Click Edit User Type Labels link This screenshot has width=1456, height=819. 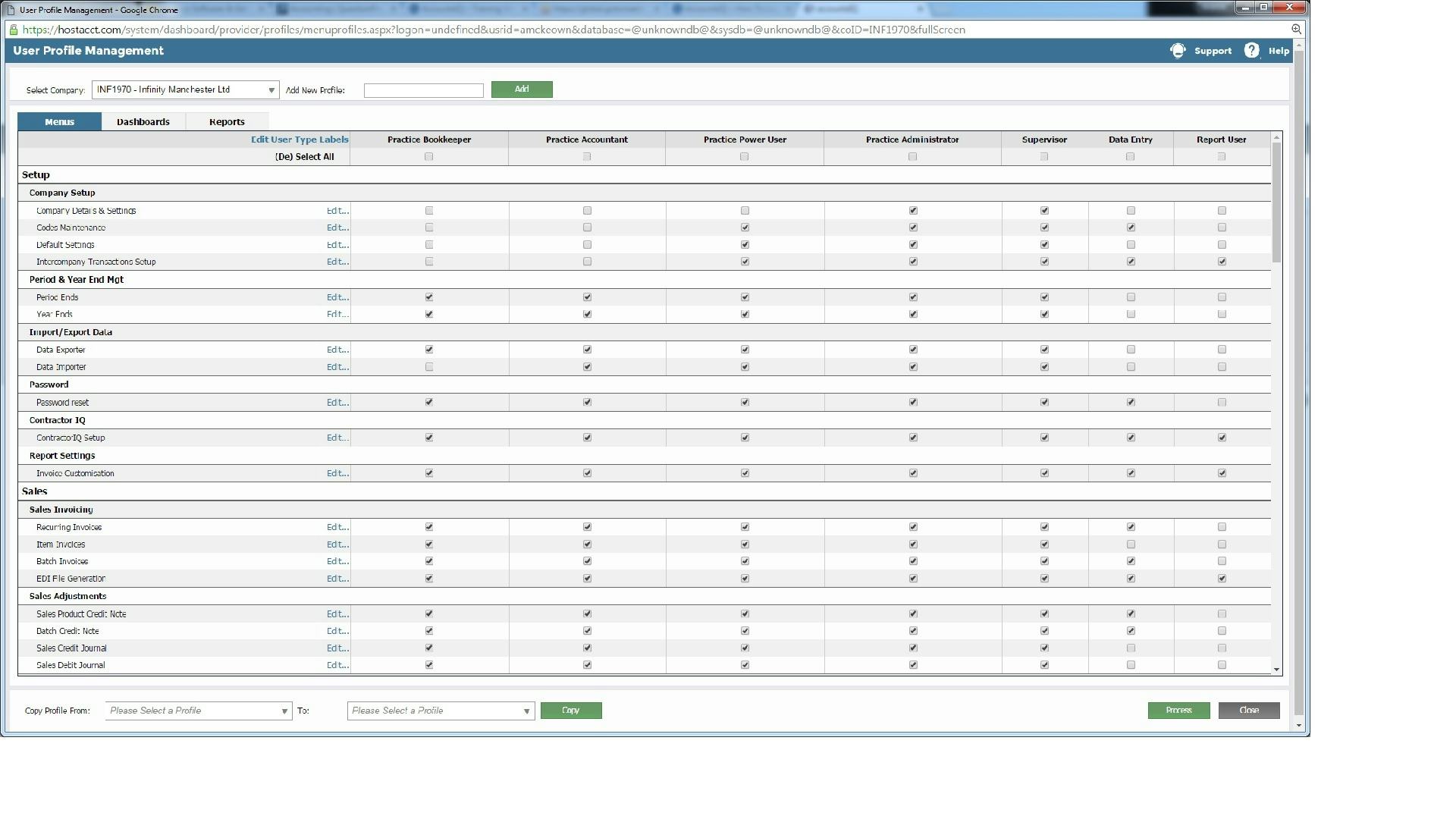tap(300, 140)
